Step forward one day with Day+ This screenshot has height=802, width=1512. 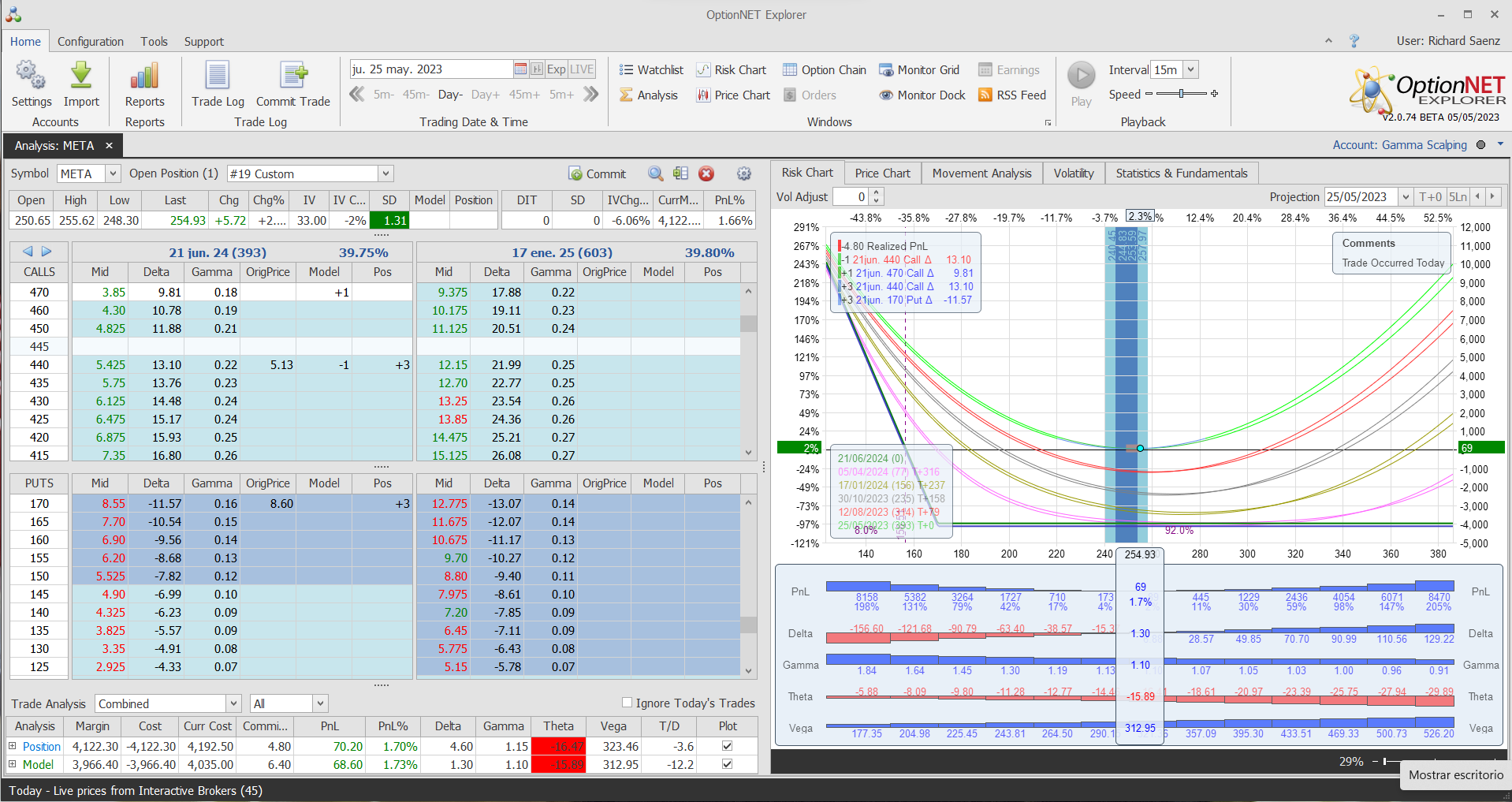486,95
